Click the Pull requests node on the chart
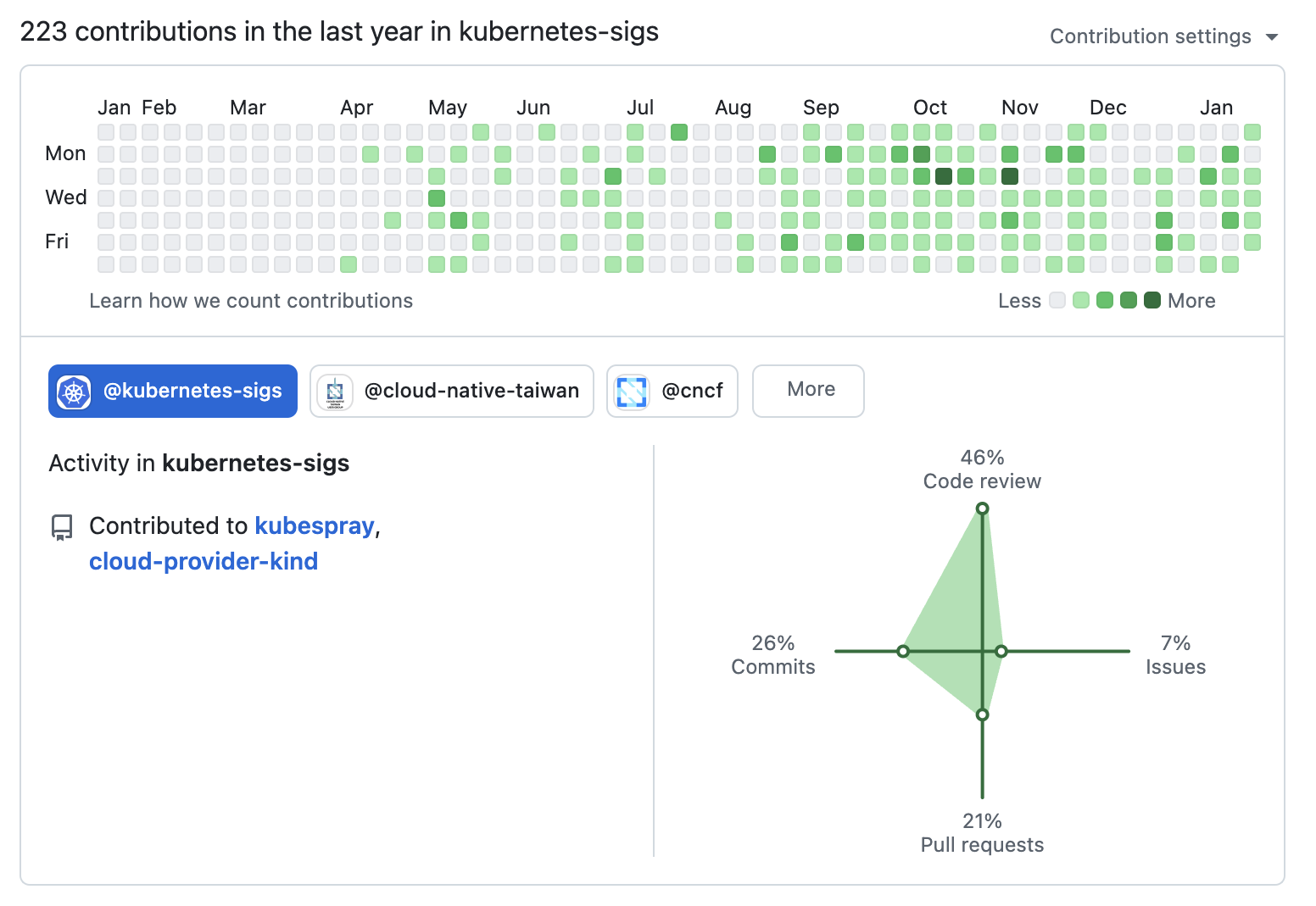1316x906 pixels. tap(982, 714)
